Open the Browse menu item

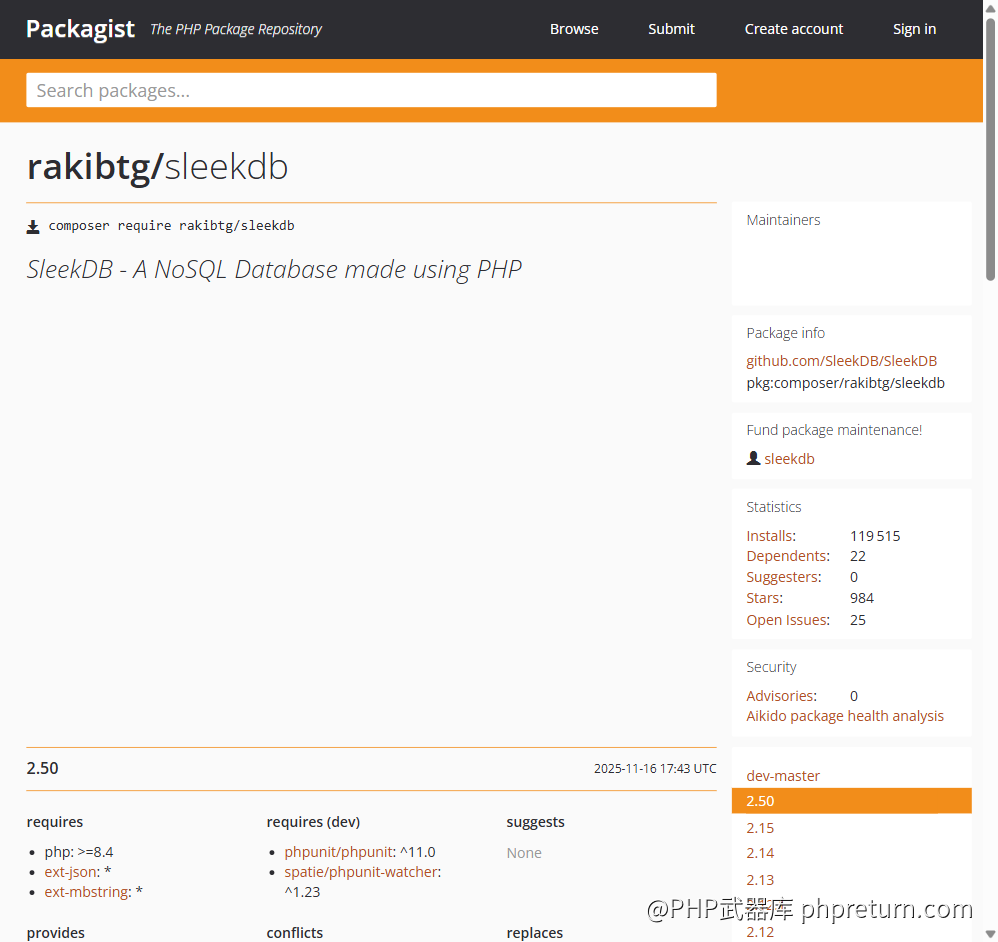click(x=574, y=29)
